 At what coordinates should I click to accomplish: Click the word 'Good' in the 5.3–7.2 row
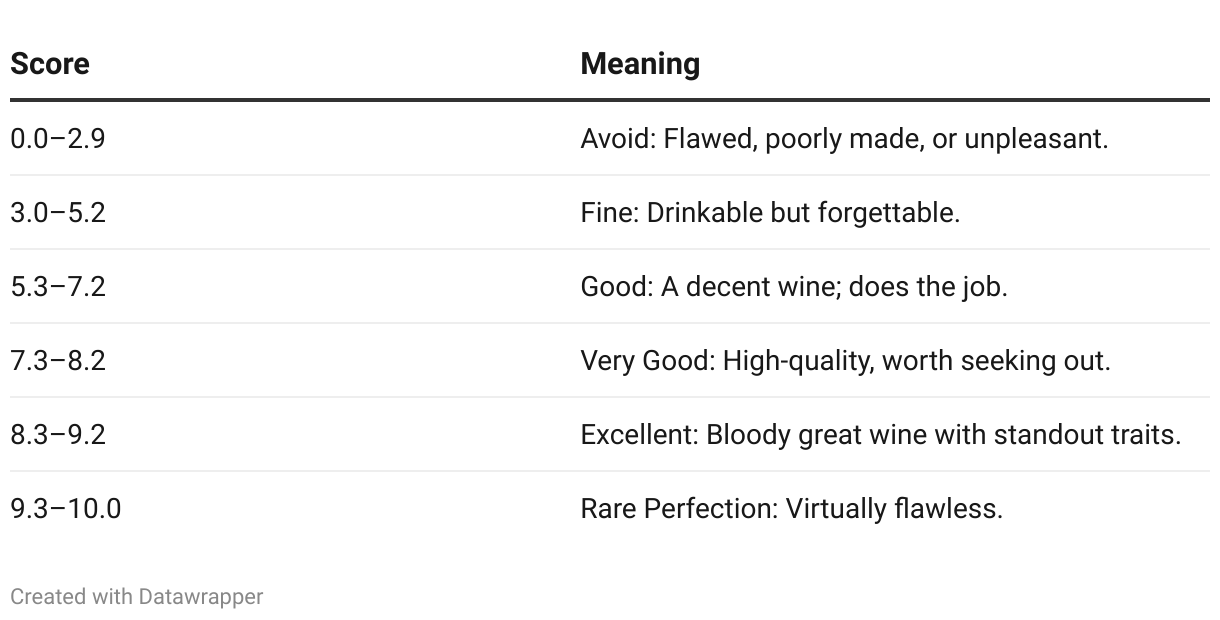[x=613, y=286]
